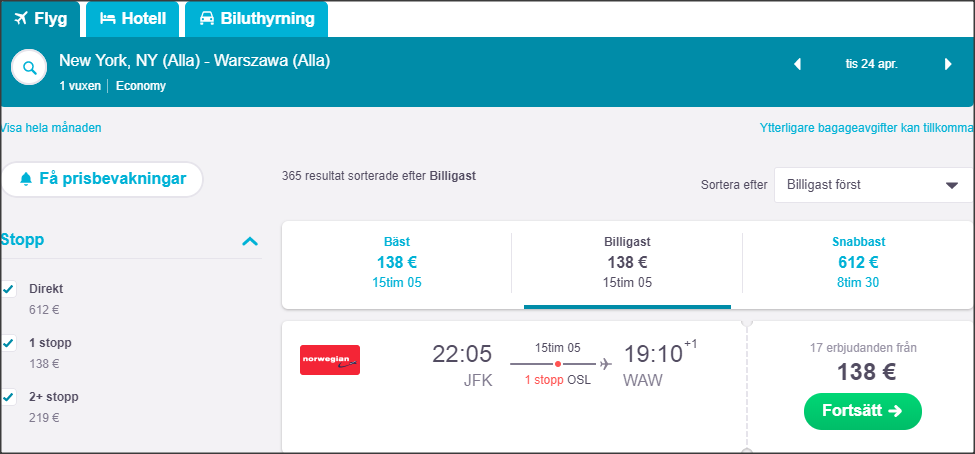Uncheck the Direkt flights checkbox
This screenshot has height=454, width=975.
click(x=8, y=289)
